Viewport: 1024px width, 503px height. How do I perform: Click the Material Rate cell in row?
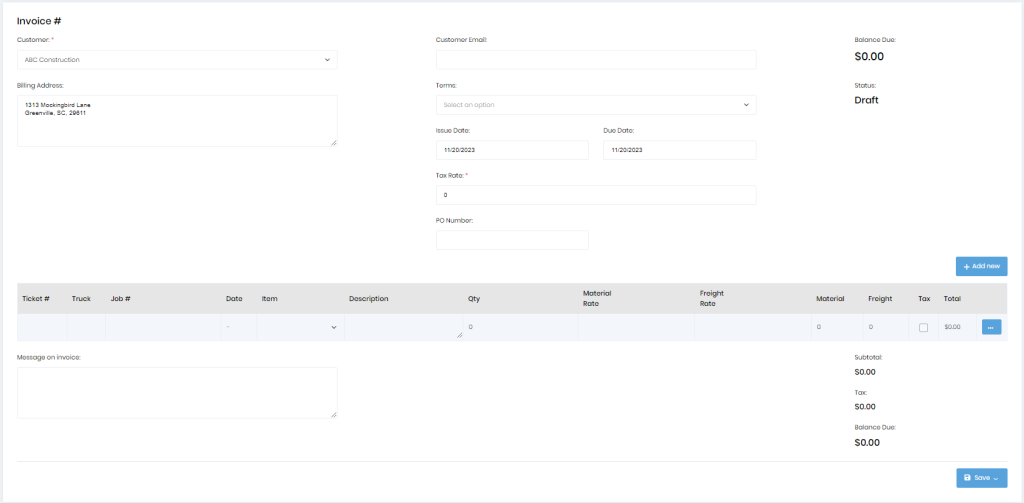pyautogui.click(x=635, y=327)
